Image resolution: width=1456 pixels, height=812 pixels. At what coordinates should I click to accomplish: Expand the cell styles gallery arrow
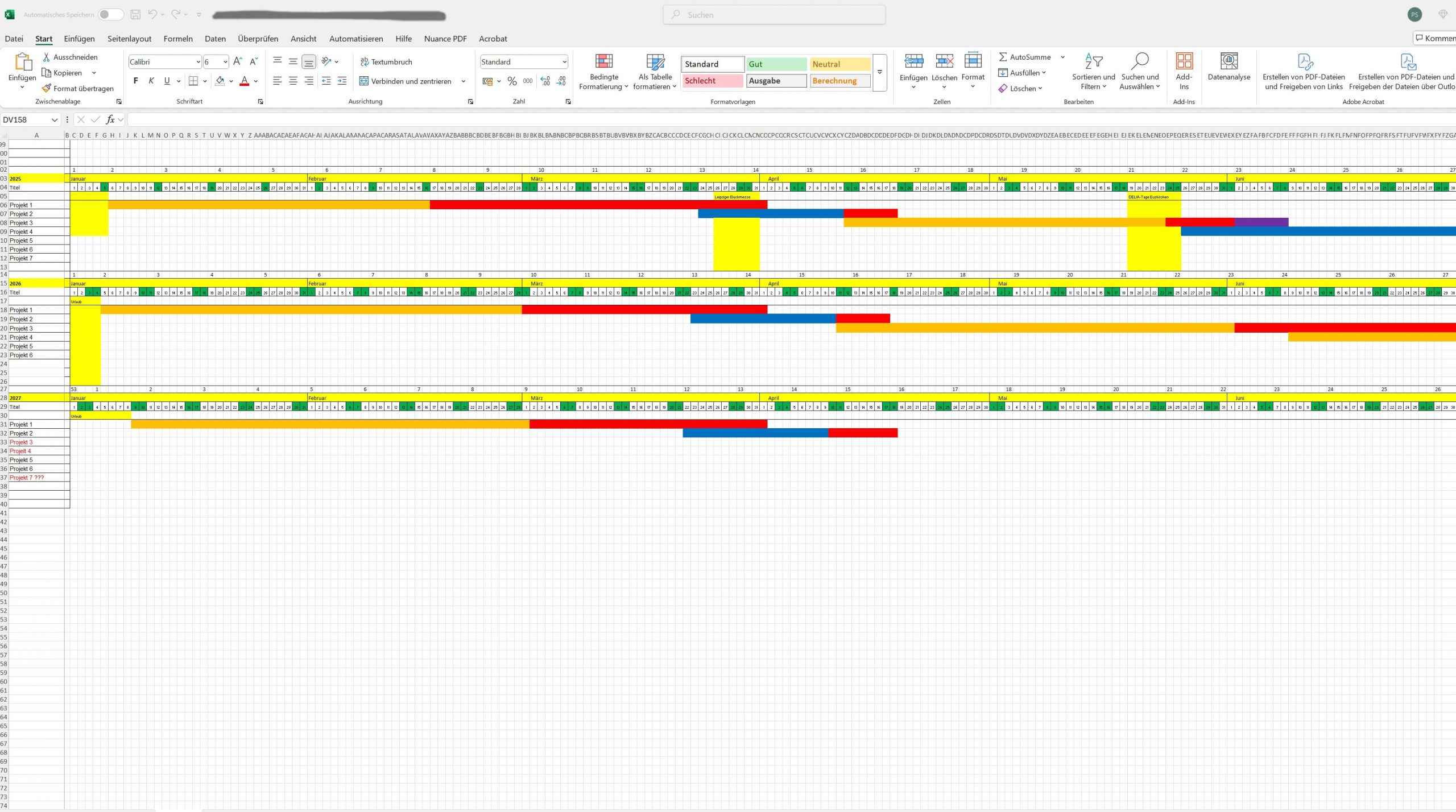(879, 73)
